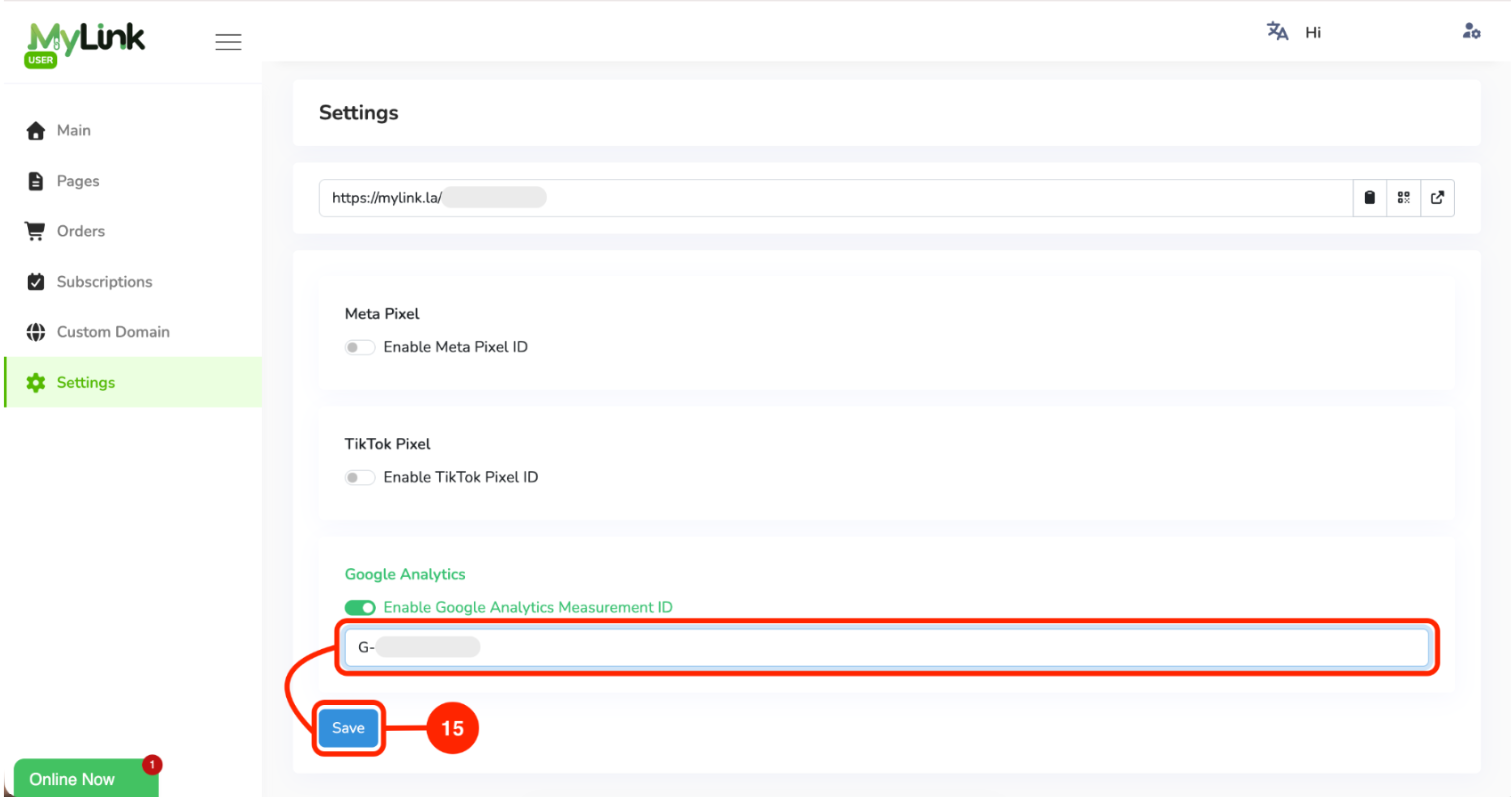Toggle the hamburger sidebar menu

pyautogui.click(x=228, y=42)
